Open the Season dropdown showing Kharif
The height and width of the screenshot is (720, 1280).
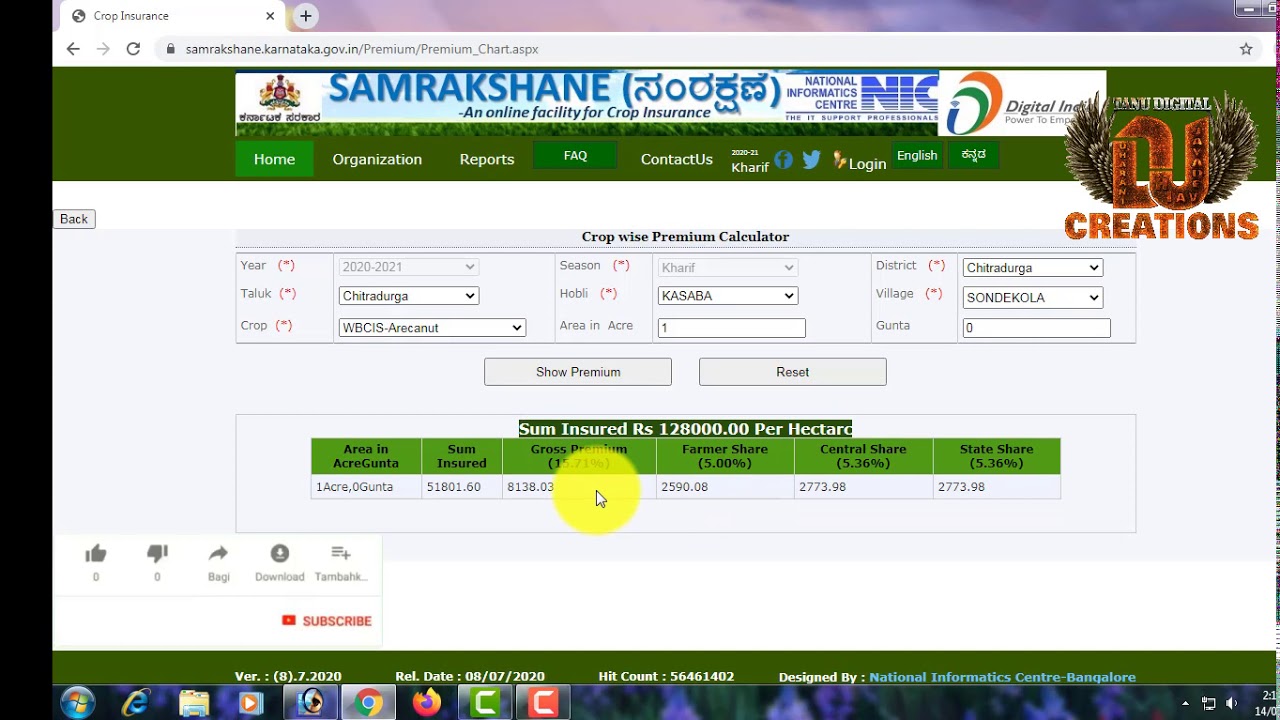(728, 267)
